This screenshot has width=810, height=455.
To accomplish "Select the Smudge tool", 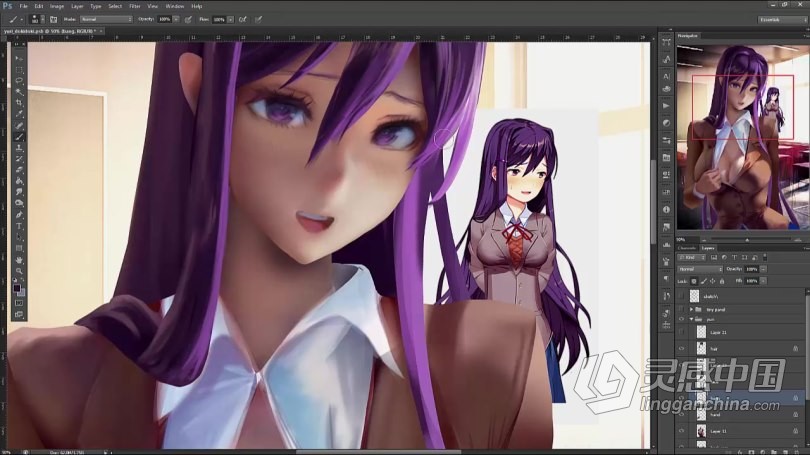I will click(19, 192).
